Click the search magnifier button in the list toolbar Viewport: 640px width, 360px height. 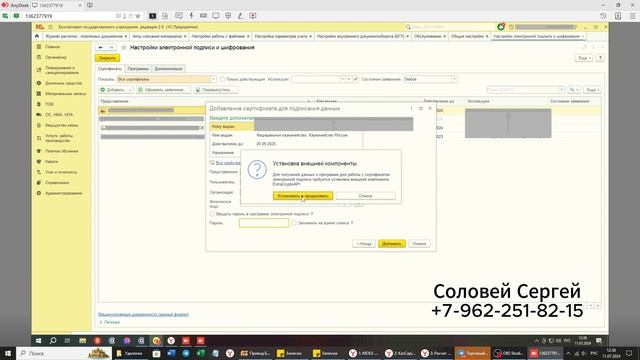click(x=574, y=90)
